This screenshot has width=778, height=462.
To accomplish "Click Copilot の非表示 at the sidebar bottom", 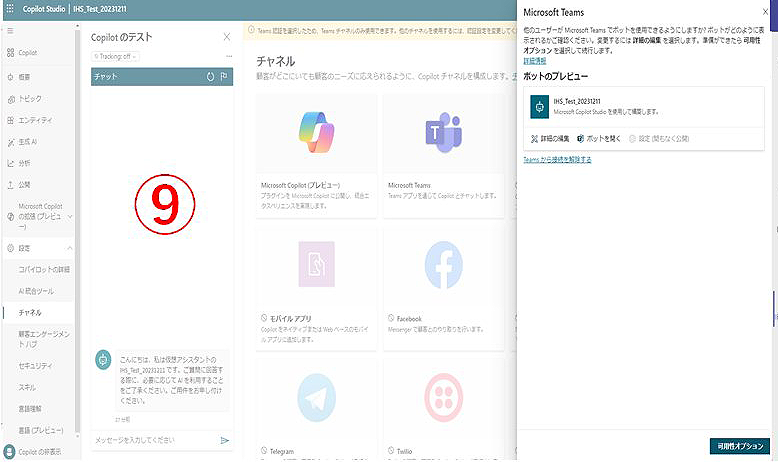I will [x=40, y=452].
